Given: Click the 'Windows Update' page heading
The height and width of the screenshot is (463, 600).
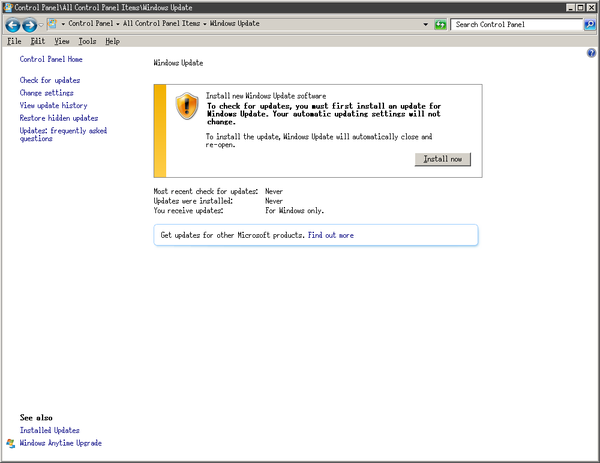Looking at the screenshot, I should click(x=178, y=63).
